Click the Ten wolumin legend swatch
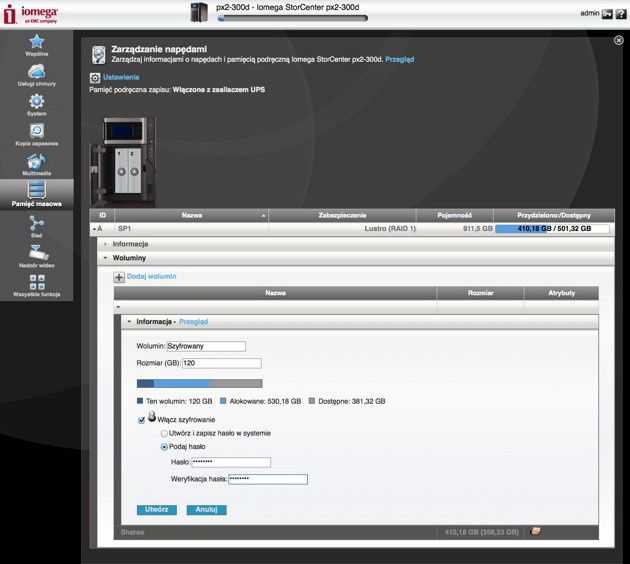Viewport: 630px width, 564px height. [140, 401]
